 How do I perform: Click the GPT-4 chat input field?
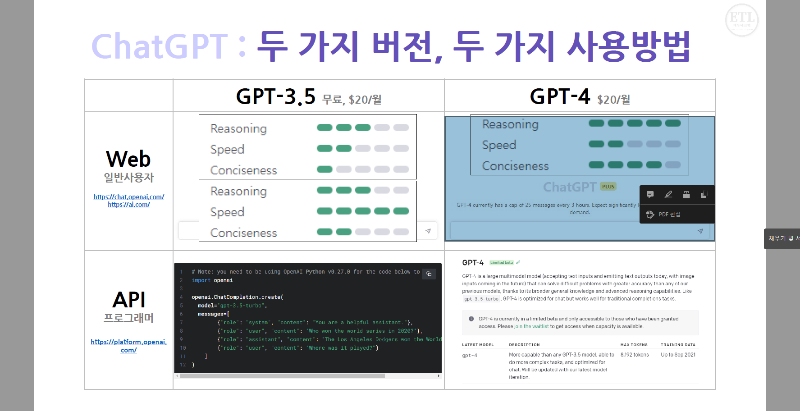pos(580,231)
